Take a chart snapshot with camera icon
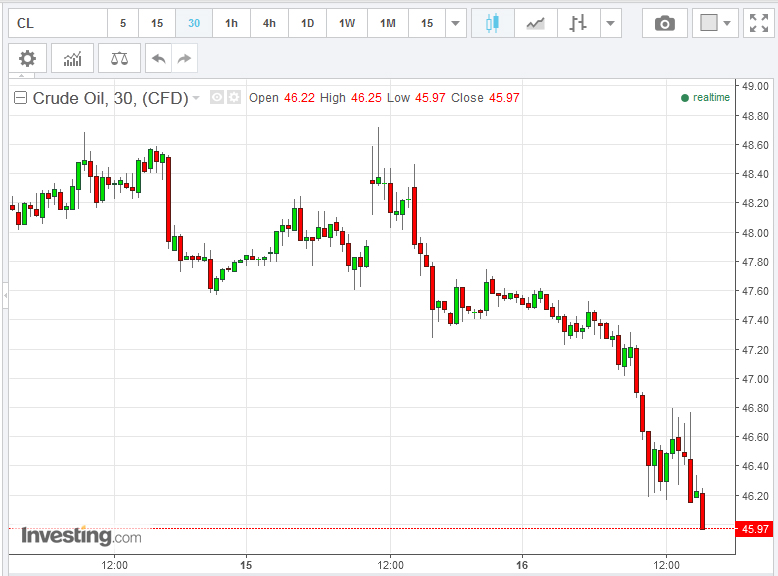778x576 pixels. (664, 23)
